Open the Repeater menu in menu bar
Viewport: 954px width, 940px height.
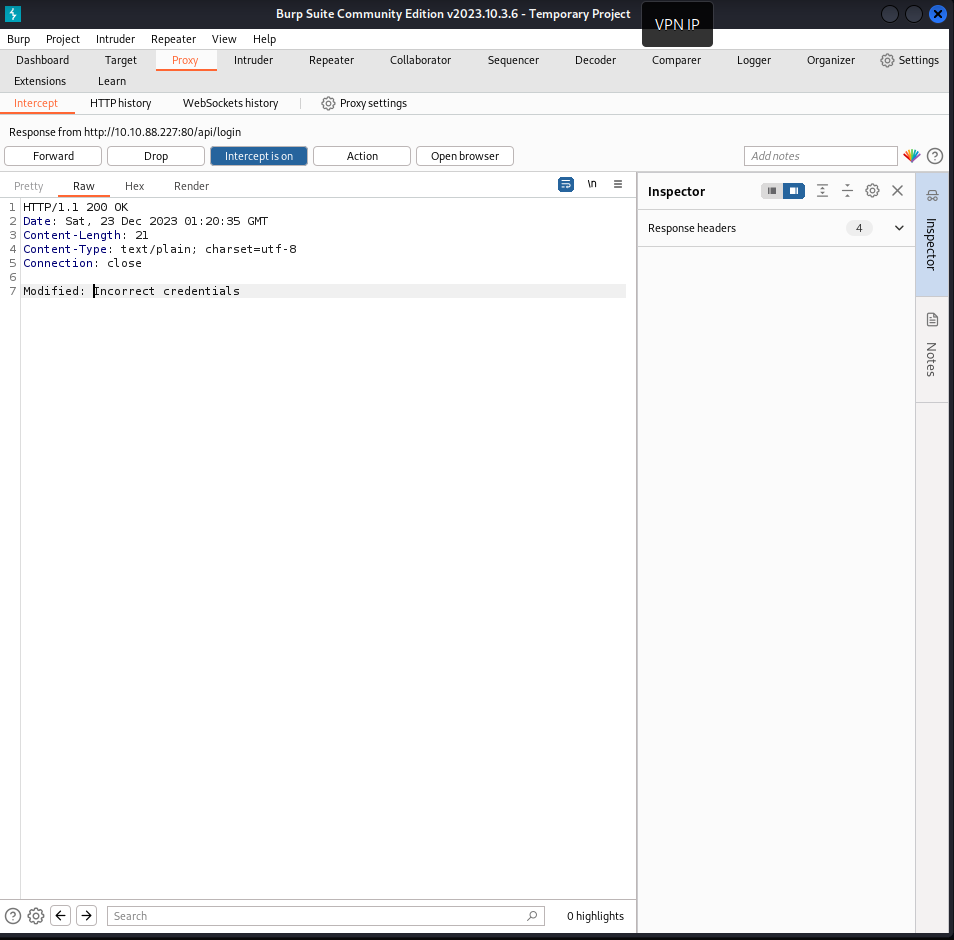pyautogui.click(x=173, y=39)
